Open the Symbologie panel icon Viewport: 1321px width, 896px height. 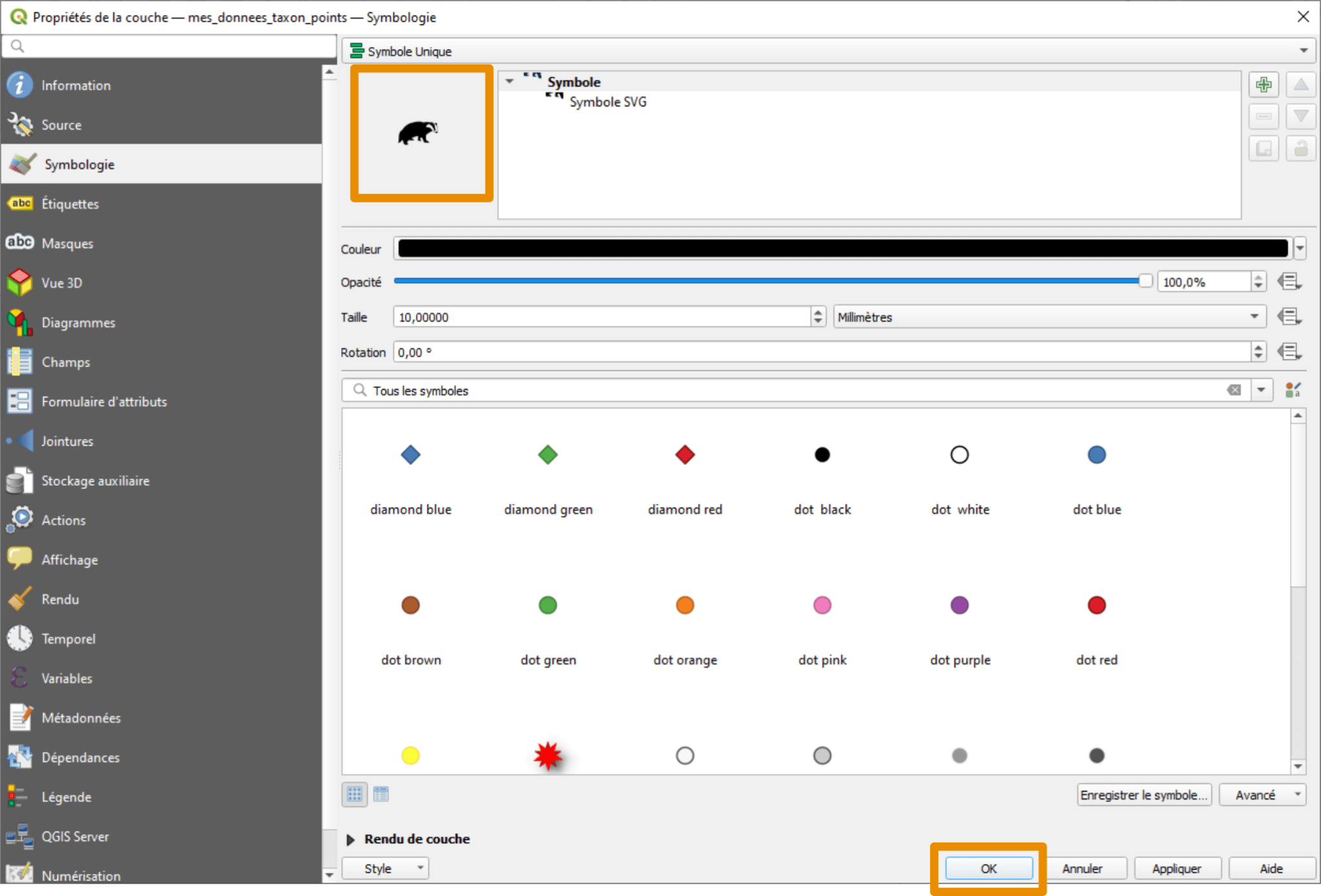coord(20,163)
